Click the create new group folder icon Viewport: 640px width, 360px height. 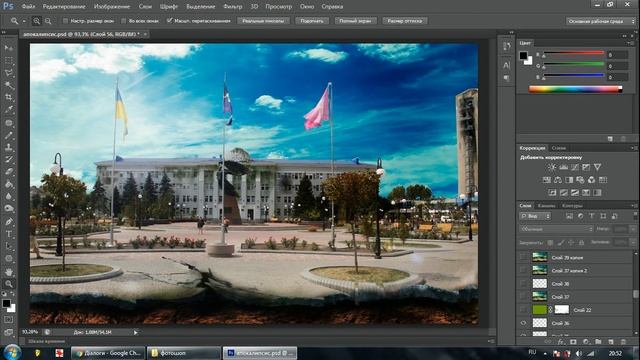598,342
